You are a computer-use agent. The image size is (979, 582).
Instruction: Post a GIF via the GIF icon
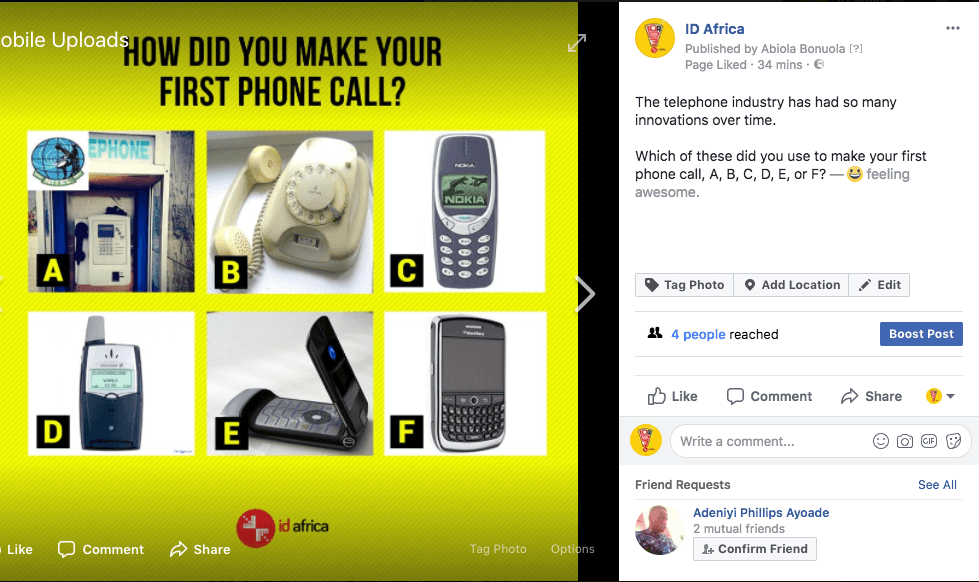pos(929,441)
